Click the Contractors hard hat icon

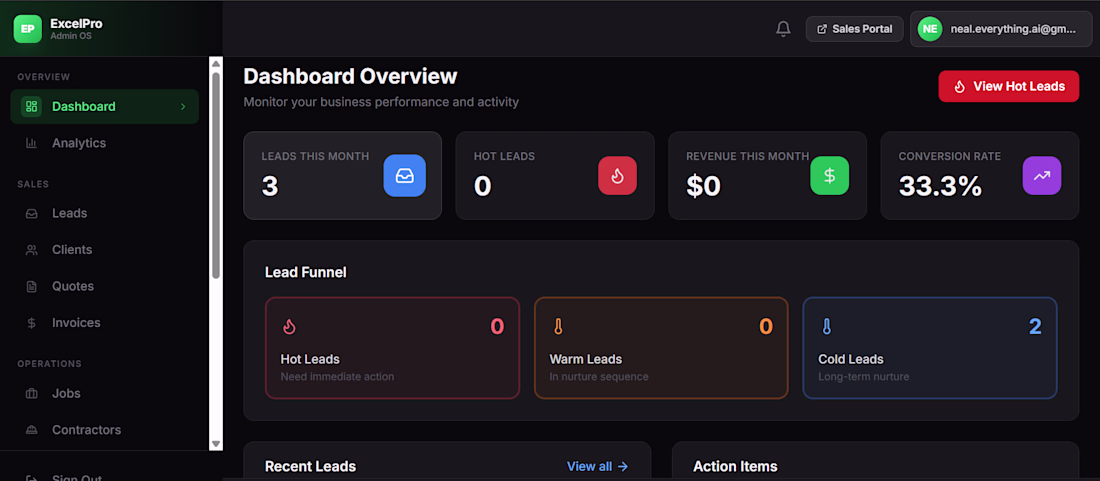(x=31, y=430)
